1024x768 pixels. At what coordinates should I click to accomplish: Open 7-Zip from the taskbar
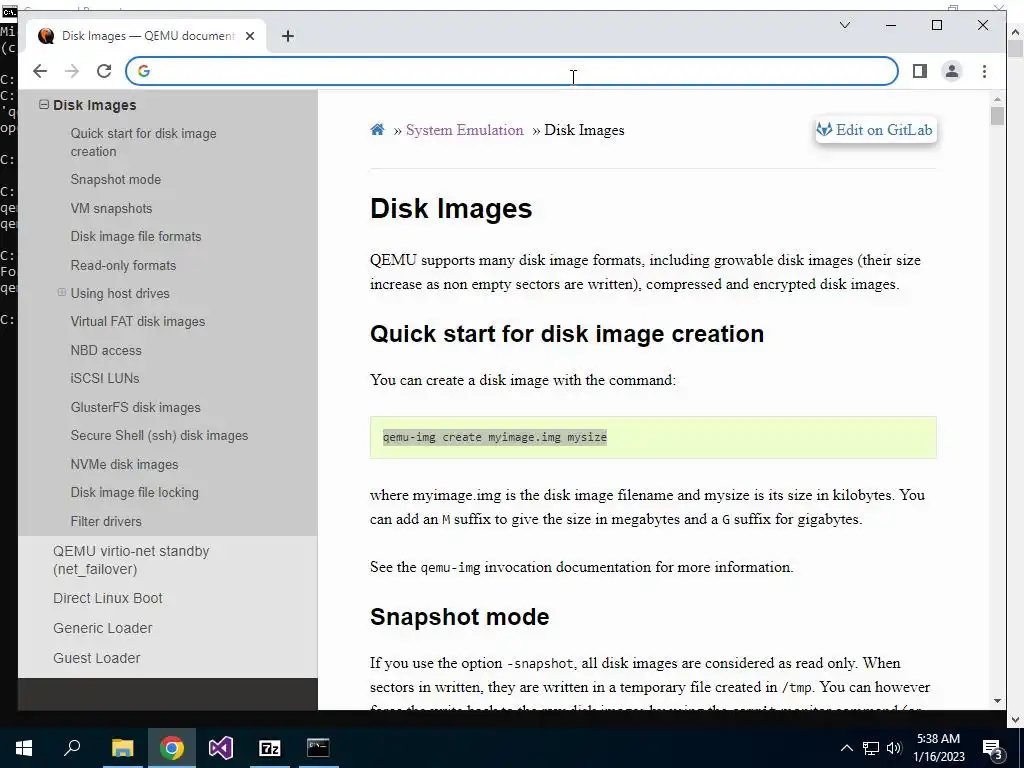pyautogui.click(x=270, y=748)
